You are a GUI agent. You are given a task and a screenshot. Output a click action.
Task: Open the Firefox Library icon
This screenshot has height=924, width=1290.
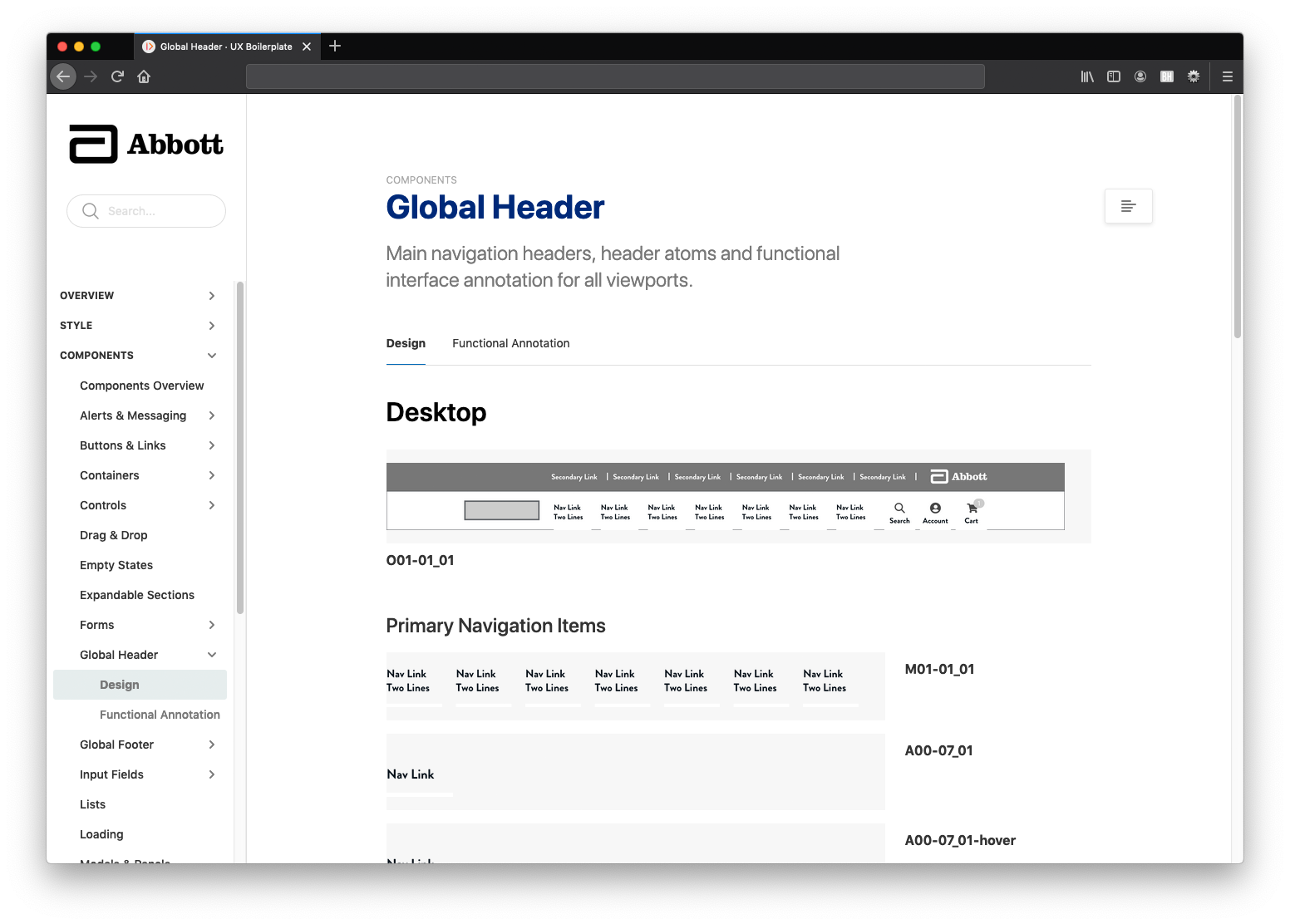click(x=1086, y=76)
